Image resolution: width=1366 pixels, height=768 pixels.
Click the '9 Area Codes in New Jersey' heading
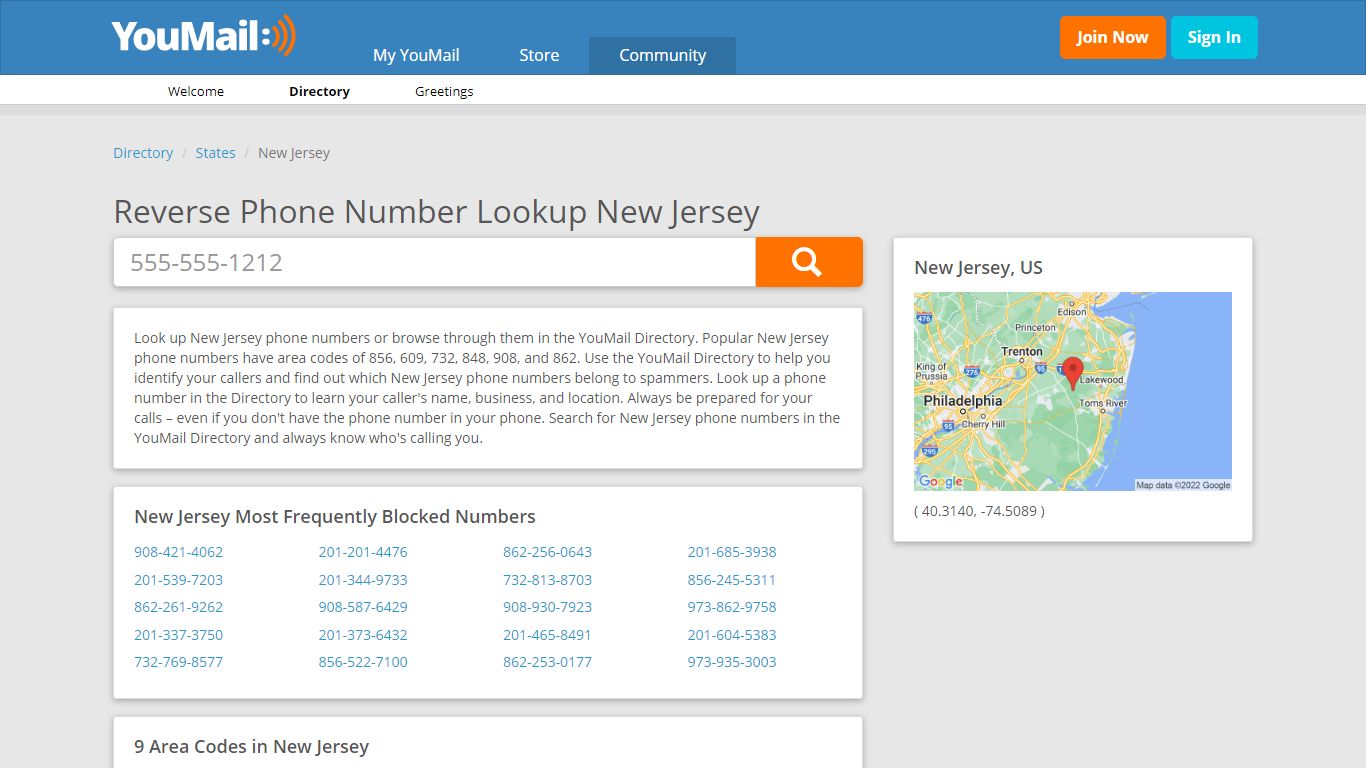(252, 747)
